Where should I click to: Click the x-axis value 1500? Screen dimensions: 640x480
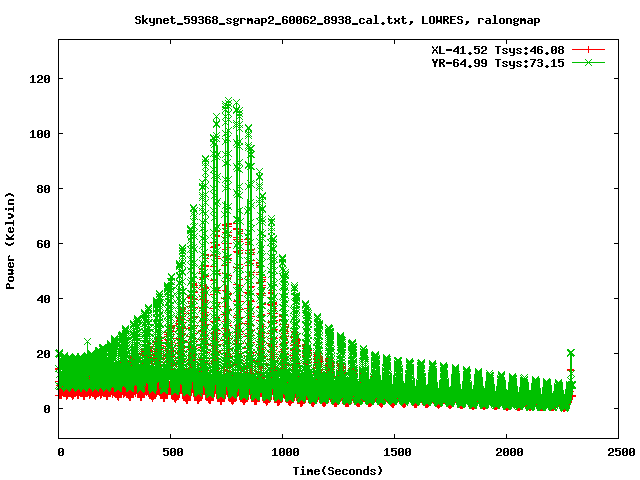pyautogui.click(x=397, y=452)
